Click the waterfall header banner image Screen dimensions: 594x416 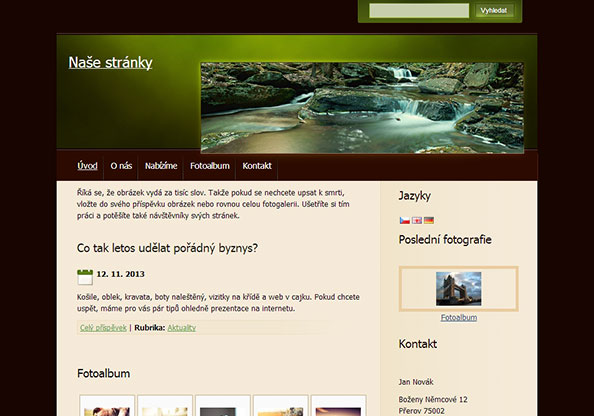coord(362,108)
